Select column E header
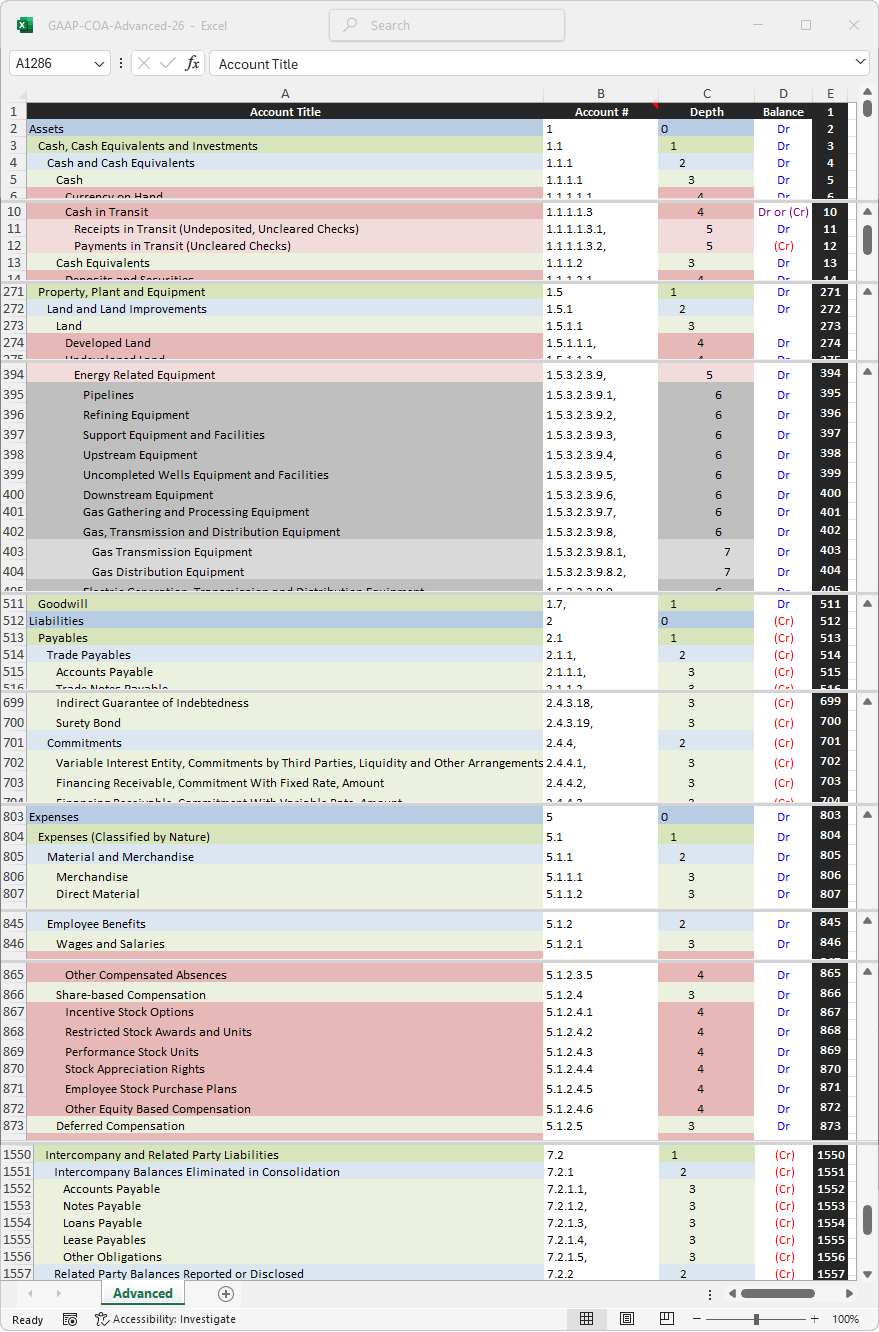 click(830, 94)
